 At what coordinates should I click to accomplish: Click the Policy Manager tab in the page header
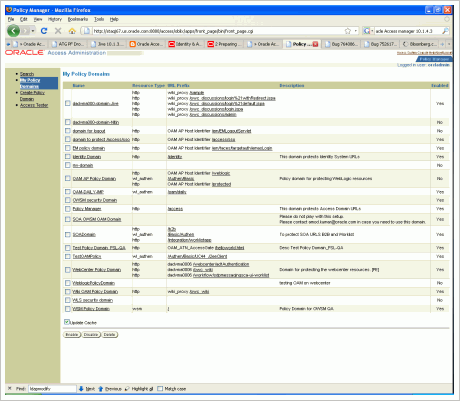(x=434, y=59)
